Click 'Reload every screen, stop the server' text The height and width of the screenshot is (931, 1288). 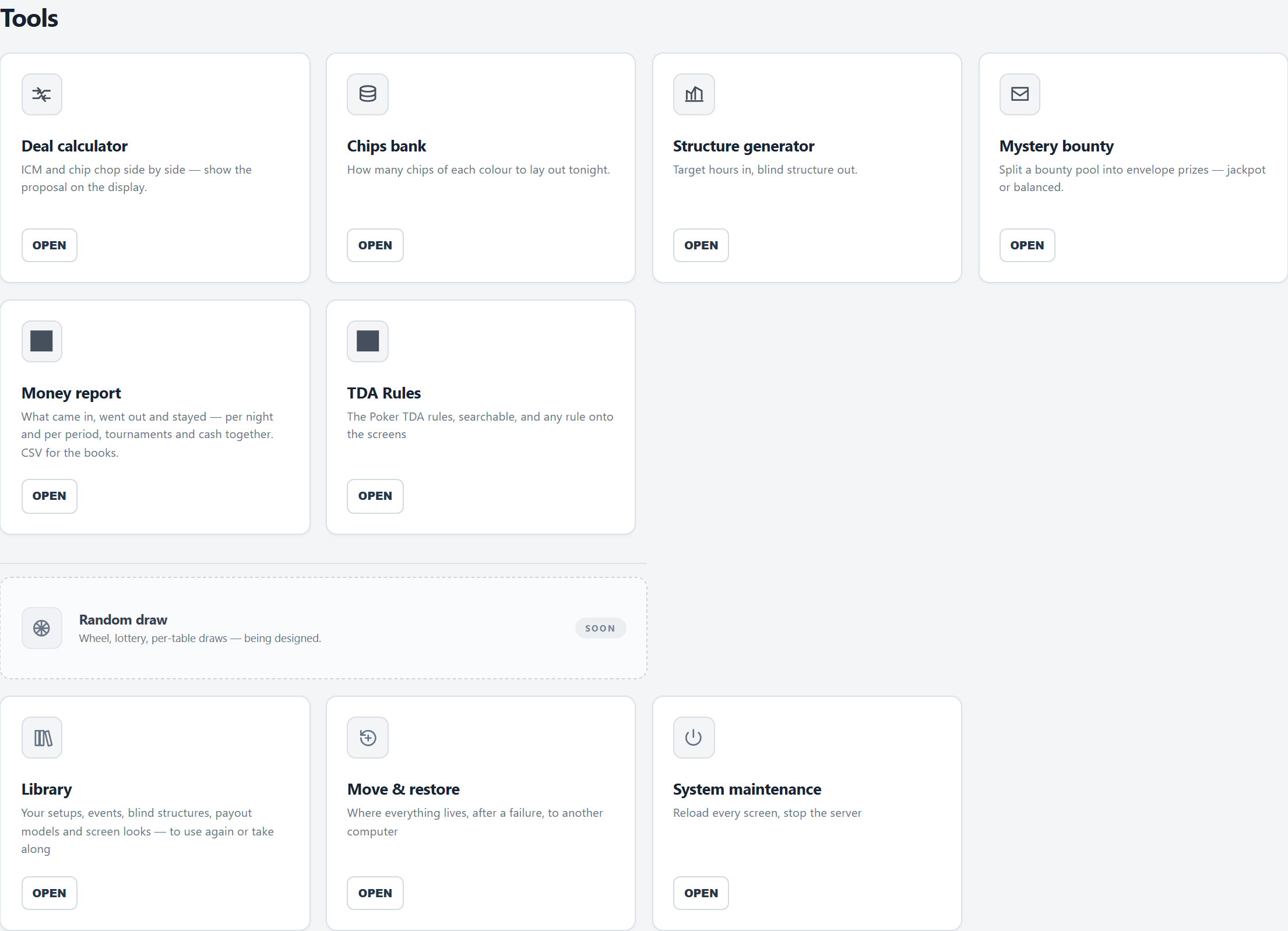[x=767, y=813]
